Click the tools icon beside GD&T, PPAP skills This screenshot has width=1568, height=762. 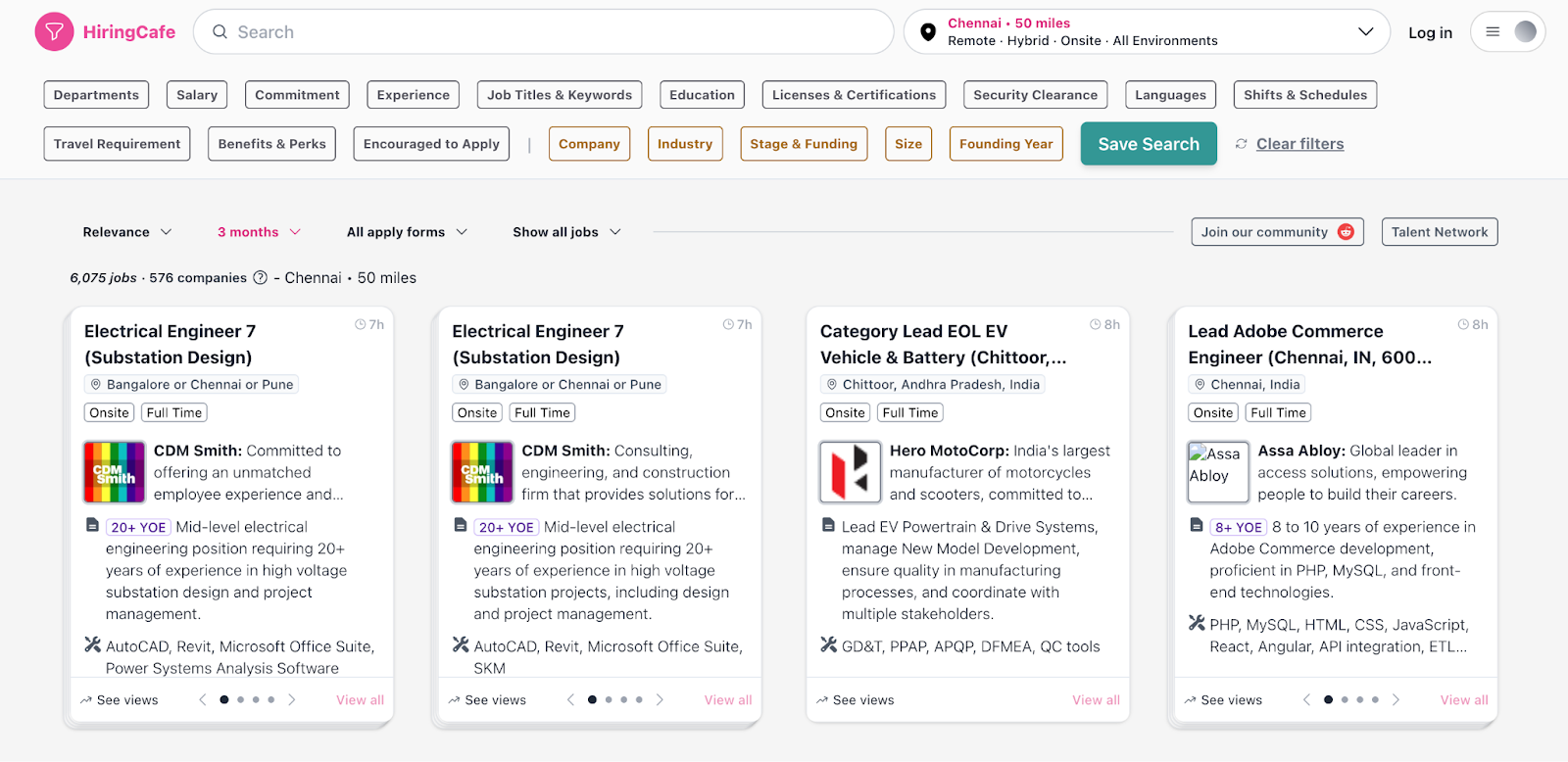(829, 644)
